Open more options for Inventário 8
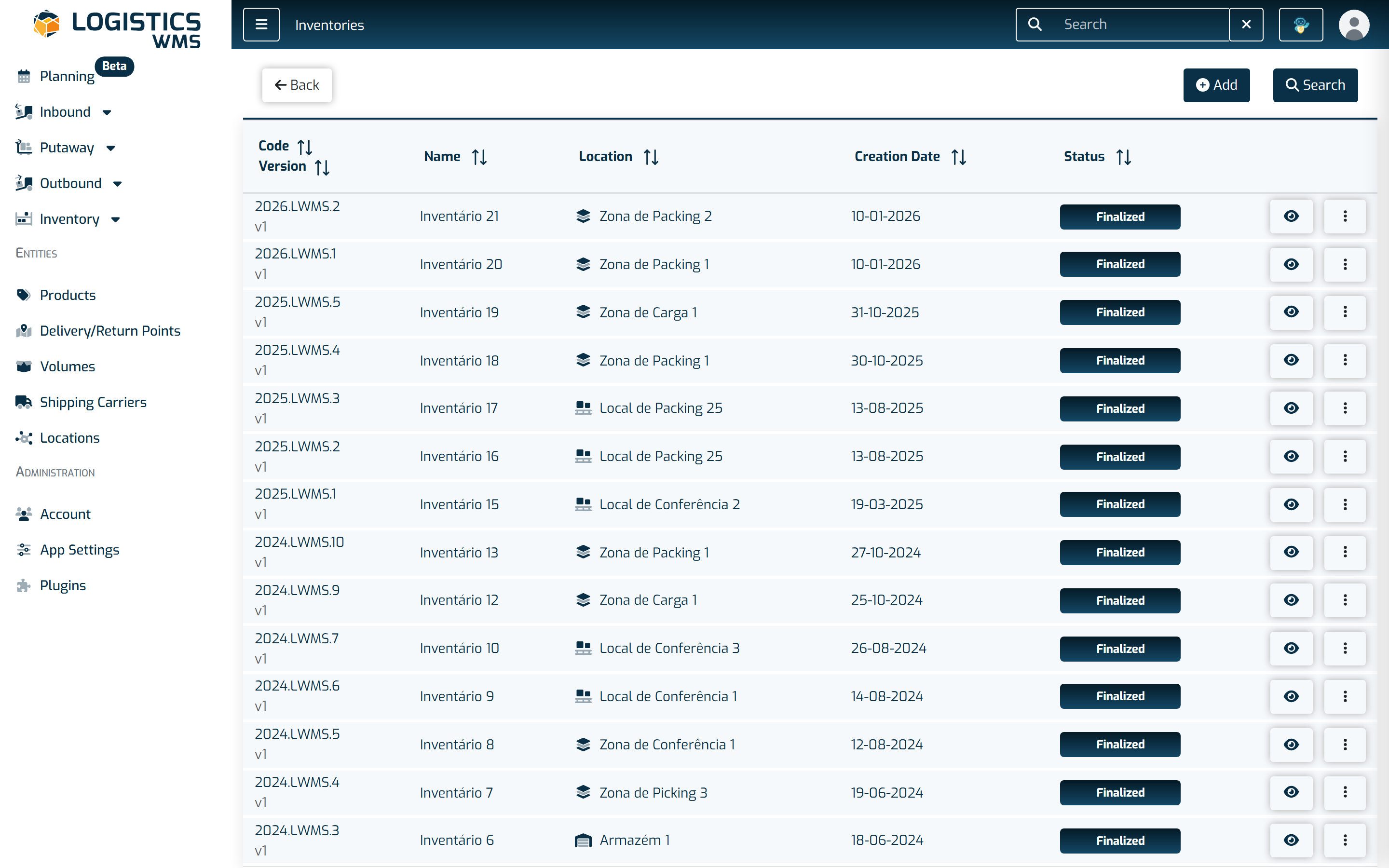The image size is (1389, 868). click(1345, 745)
